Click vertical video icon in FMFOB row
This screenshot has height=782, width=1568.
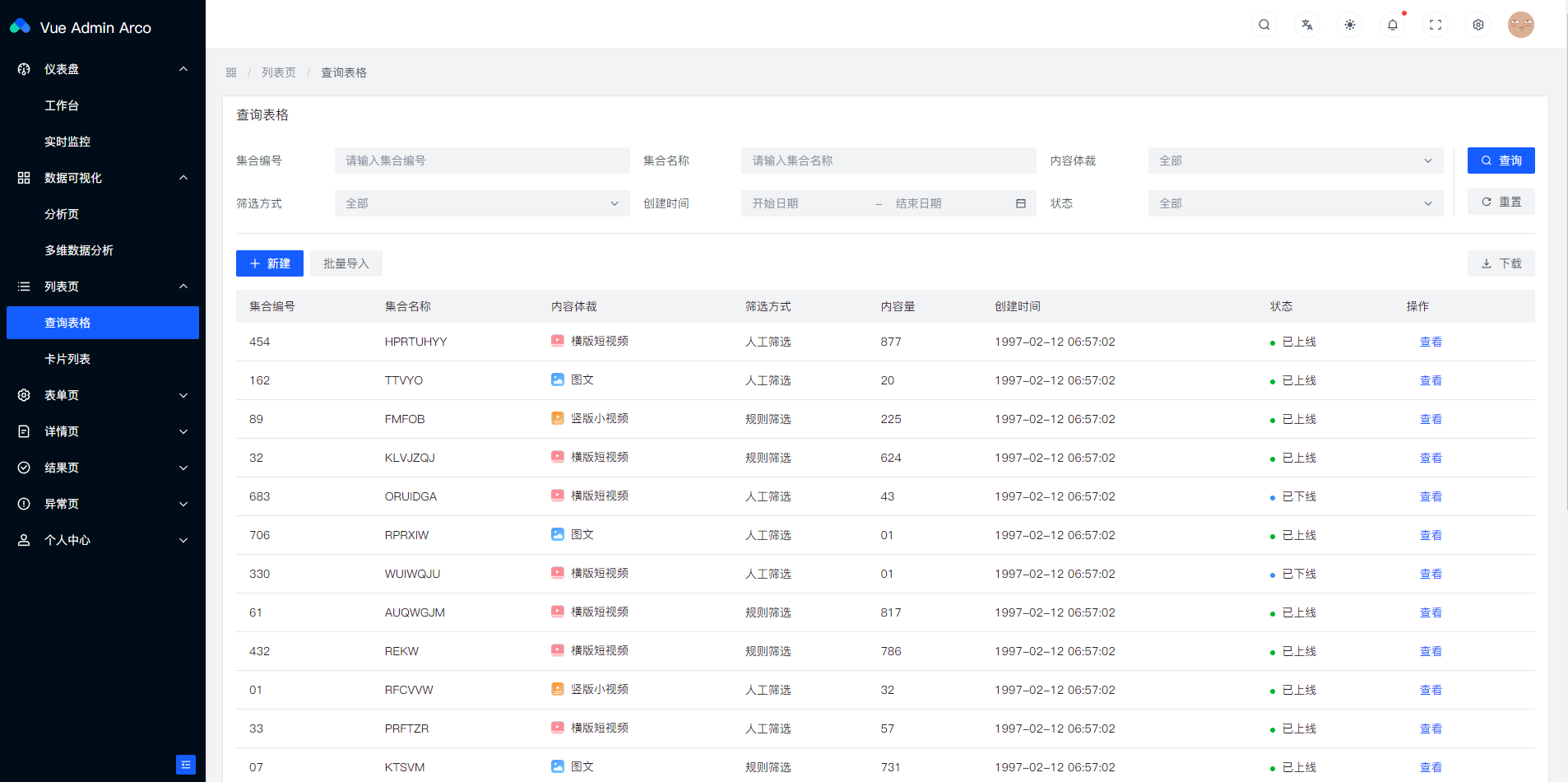pyautogui.click(x=558, y=418)
